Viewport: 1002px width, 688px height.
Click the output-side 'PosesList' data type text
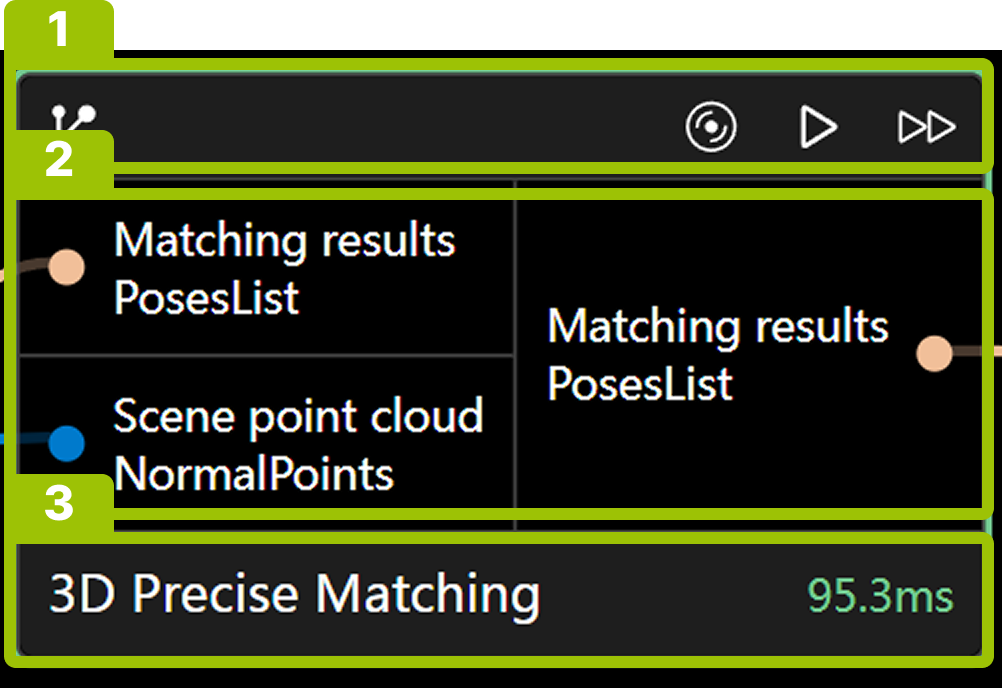(x=640, y=384)
